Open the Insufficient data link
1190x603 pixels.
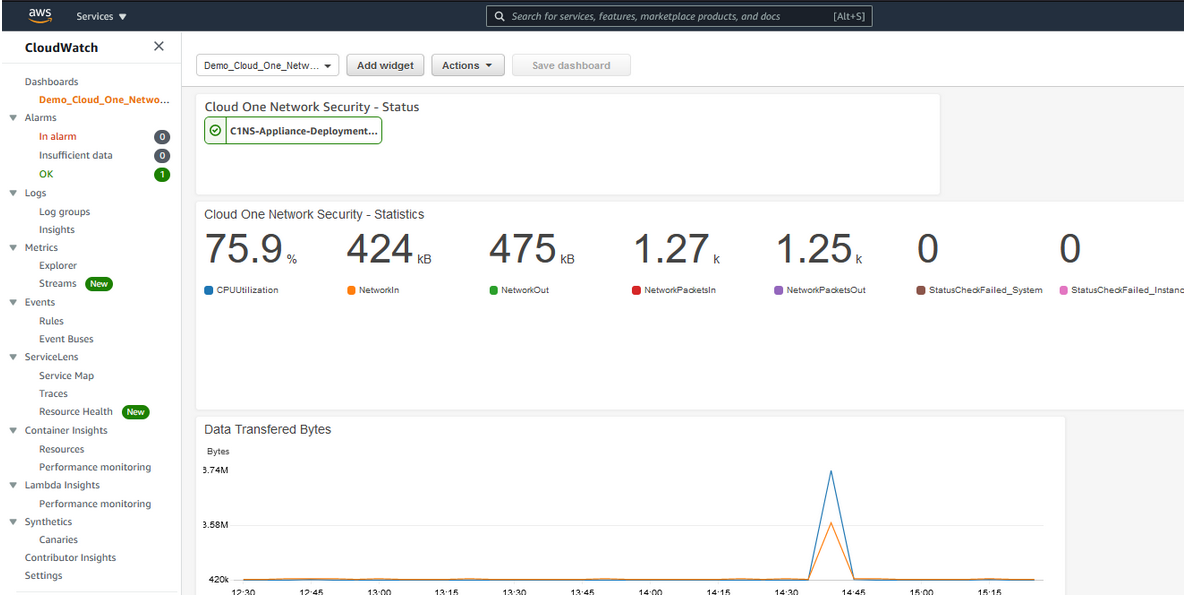click(76, 155)
